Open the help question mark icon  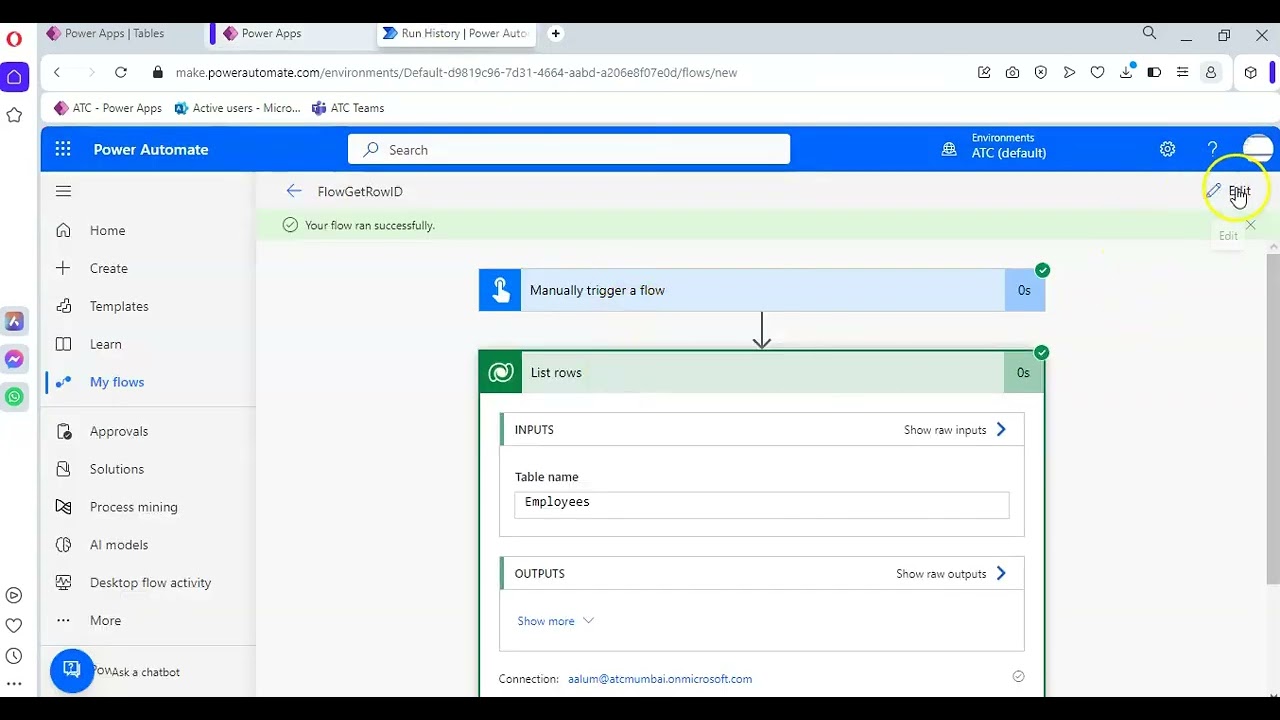(x=1212, y=149)
